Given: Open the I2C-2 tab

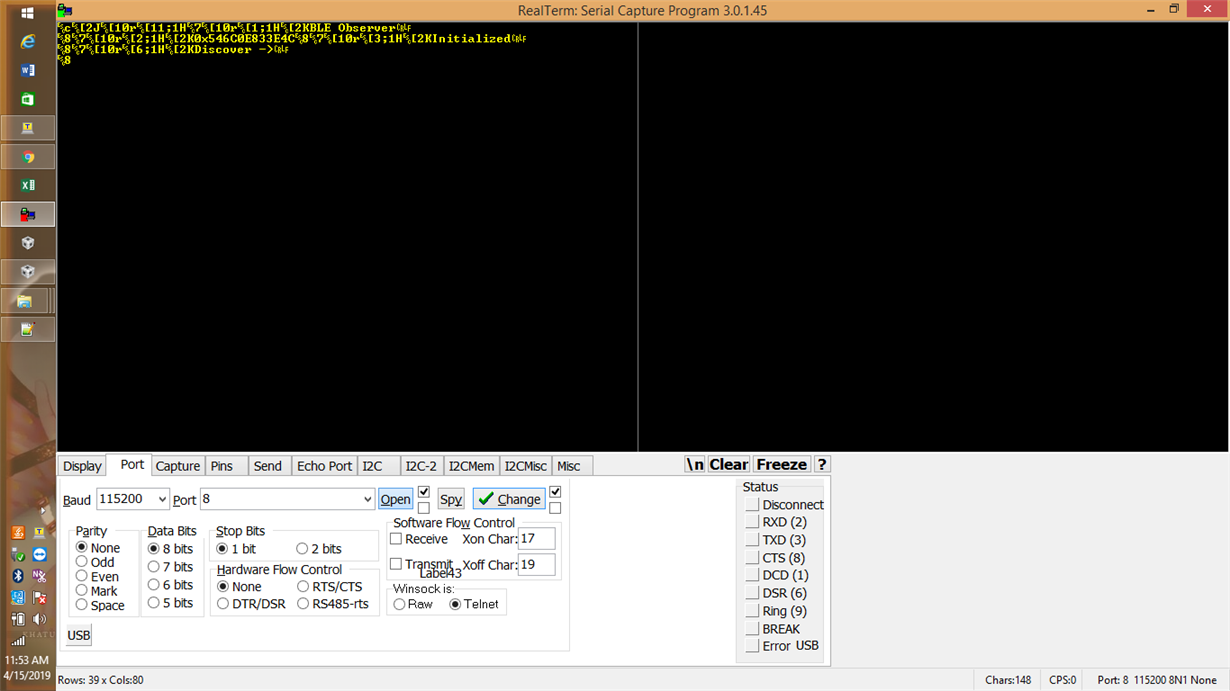Looking at the screenshot, I should coord(421,466).
